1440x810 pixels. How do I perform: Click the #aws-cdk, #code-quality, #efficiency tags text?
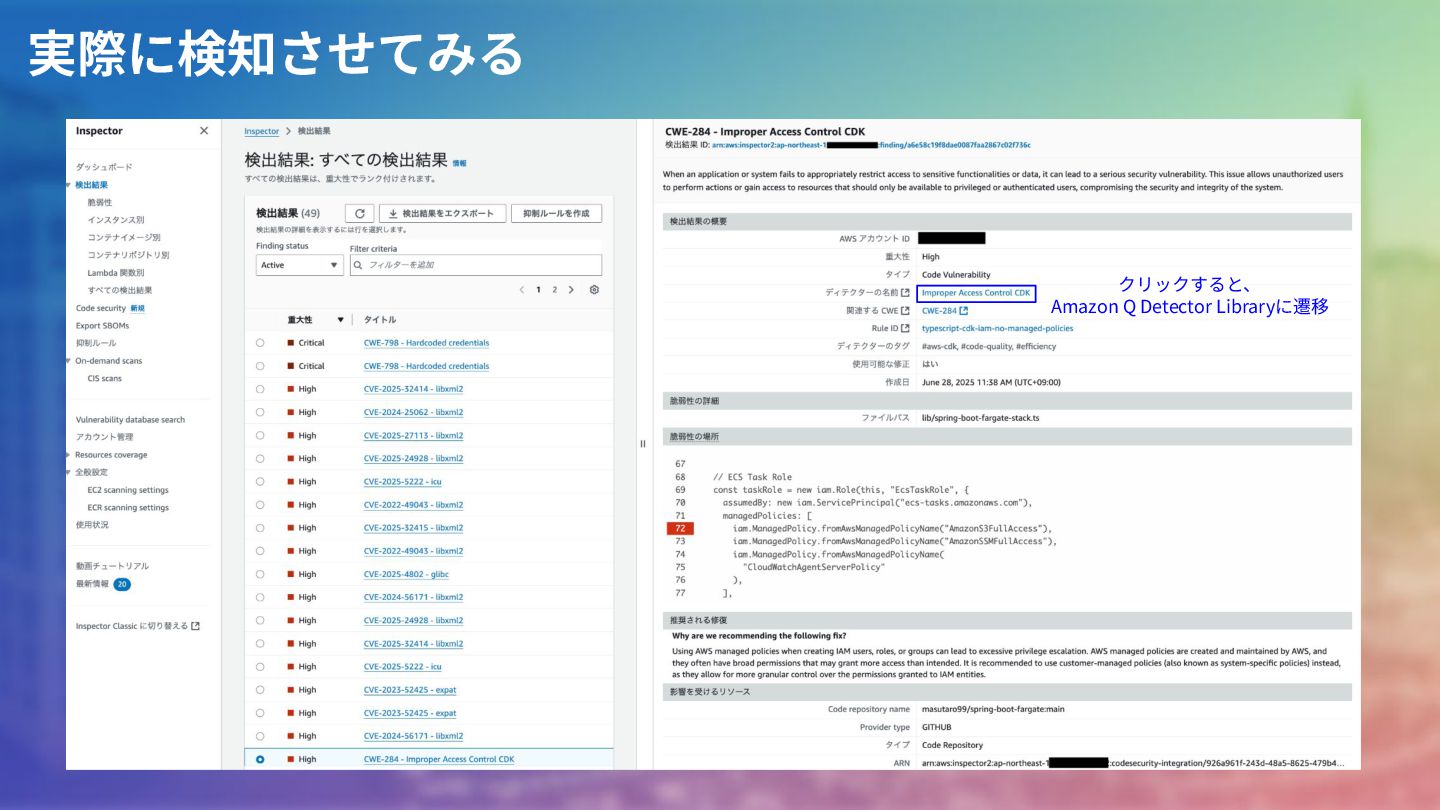989,346
